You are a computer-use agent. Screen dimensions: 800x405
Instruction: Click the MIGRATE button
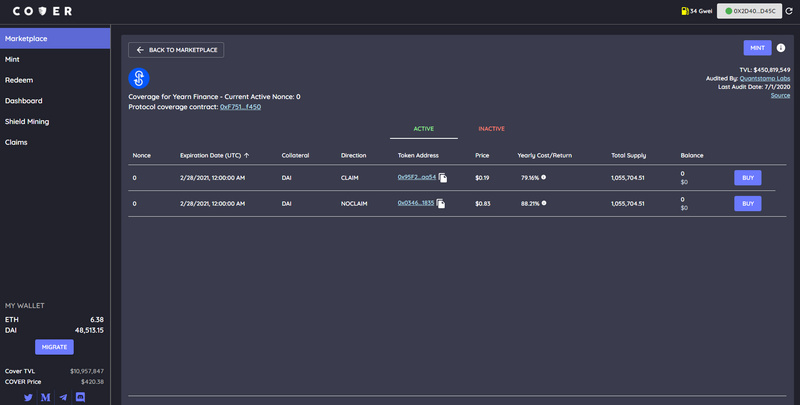(x=54, y=347)
